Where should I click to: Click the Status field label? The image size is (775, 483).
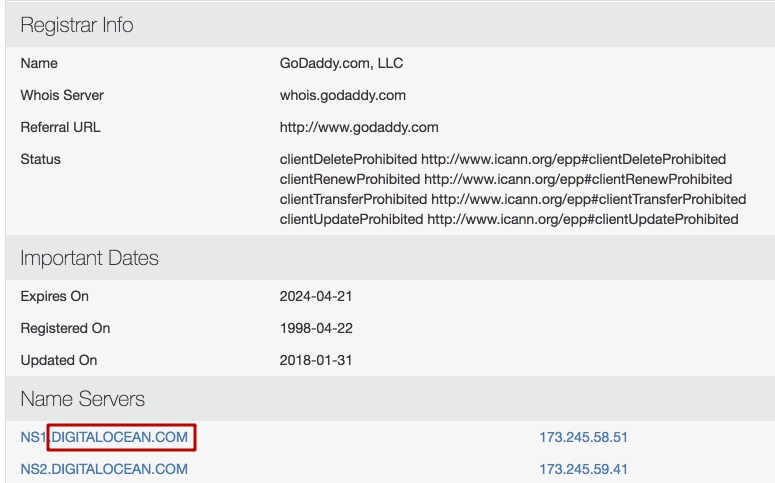(41, 159)
